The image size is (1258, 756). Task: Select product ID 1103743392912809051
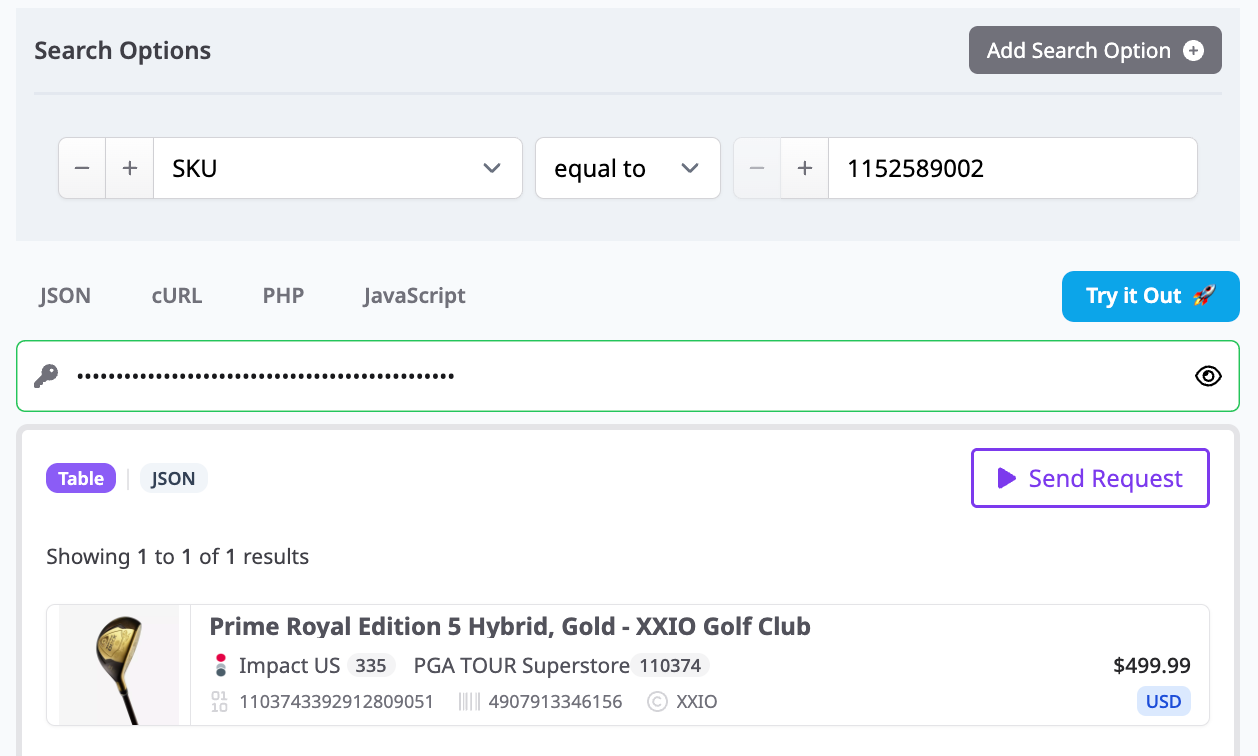(x=337, y=702)
